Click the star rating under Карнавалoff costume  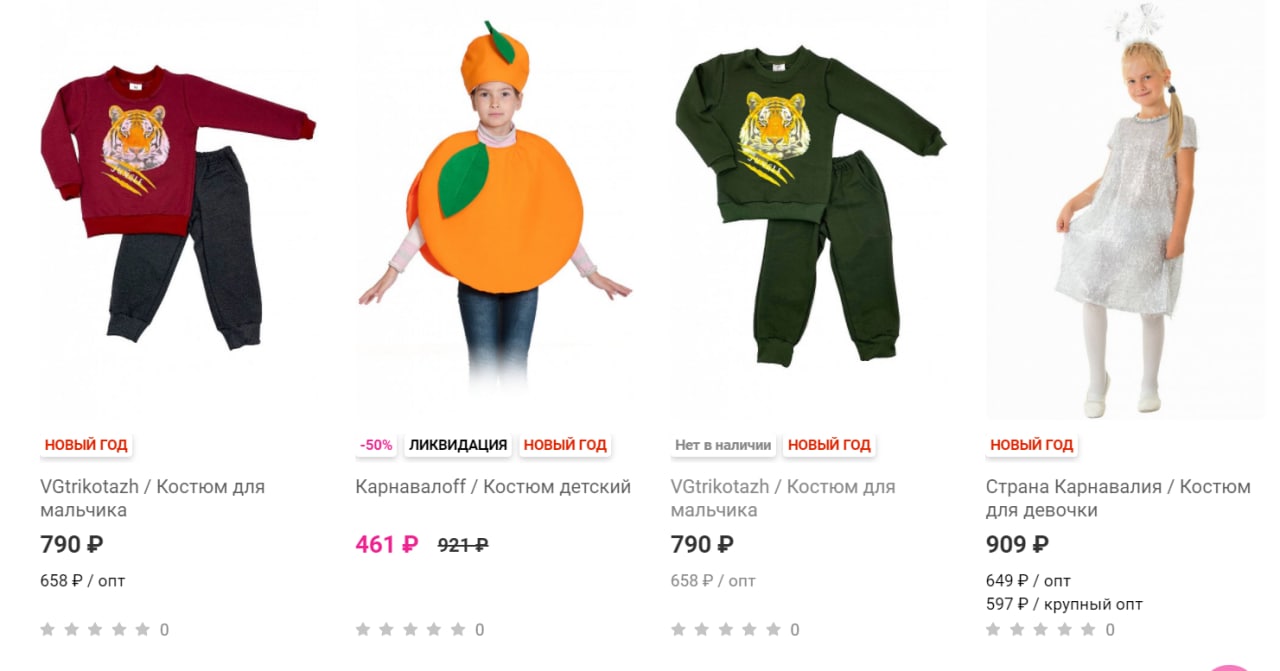[x=411, y=630]
